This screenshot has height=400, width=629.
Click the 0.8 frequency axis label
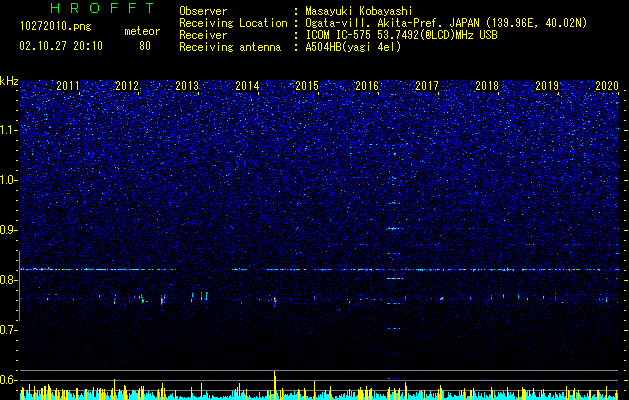click(x=9, y=280)
